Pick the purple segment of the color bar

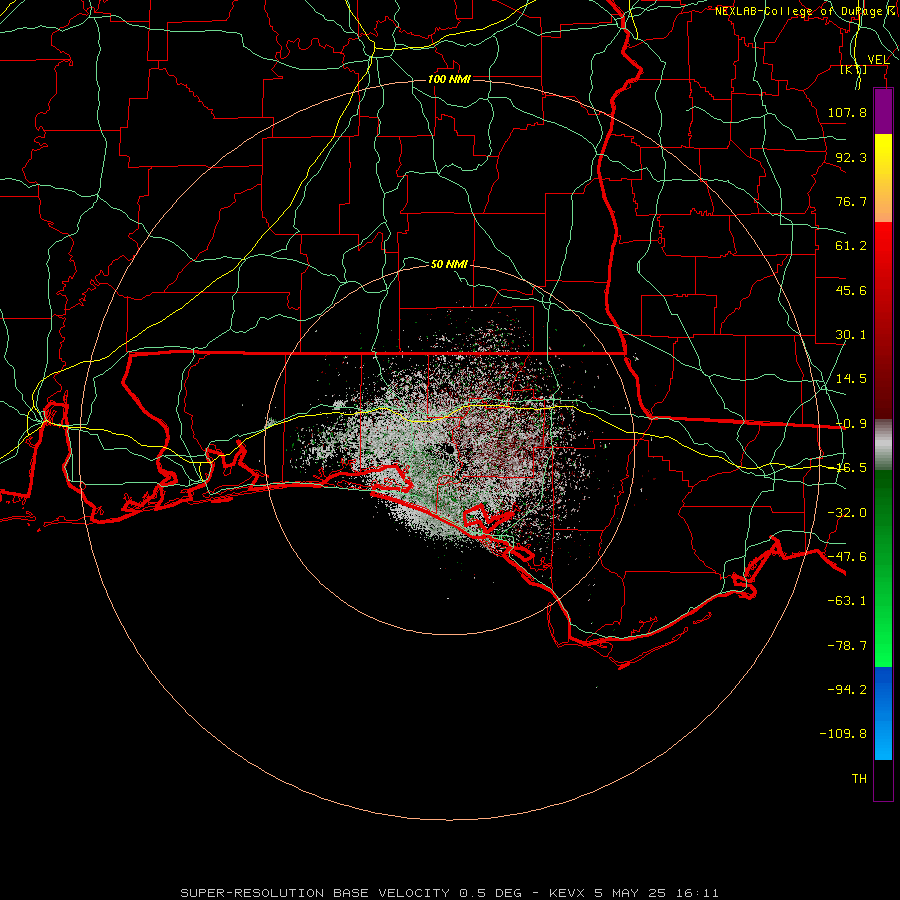(883, 112)
